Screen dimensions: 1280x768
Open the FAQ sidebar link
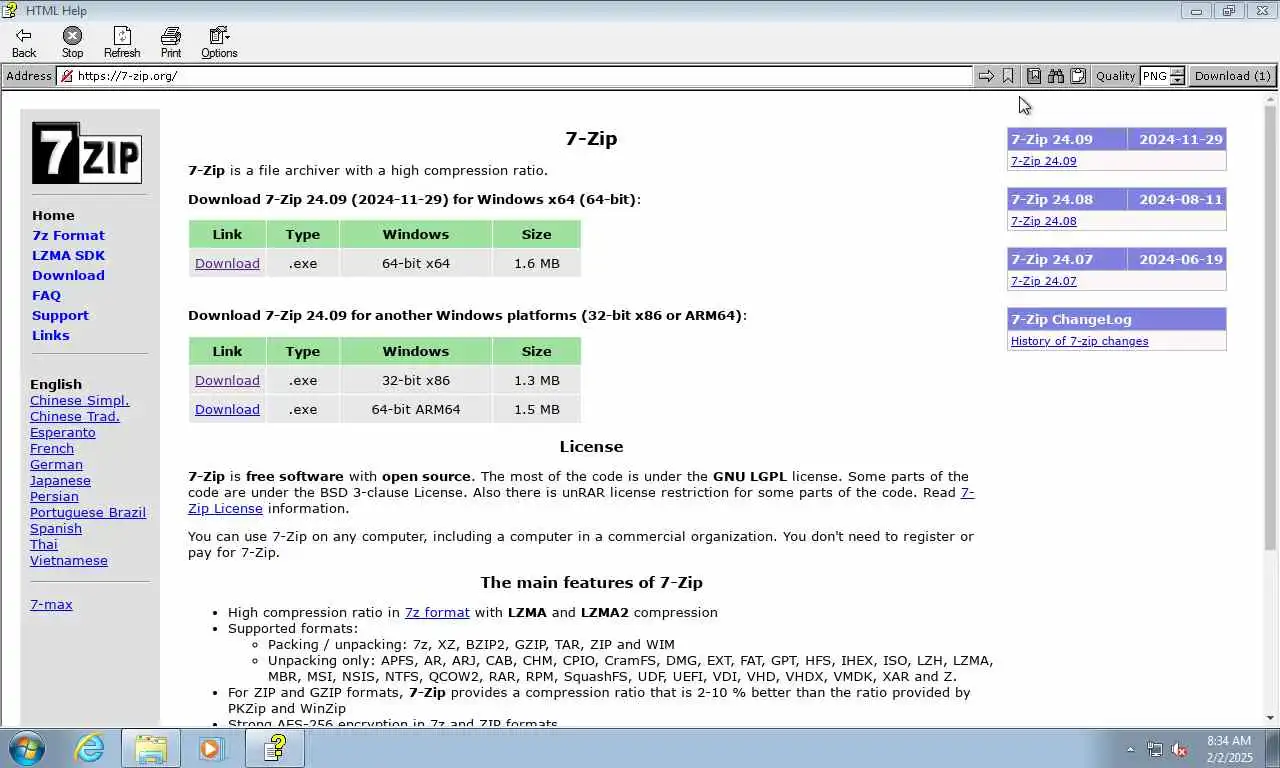(x=46, y=295)
